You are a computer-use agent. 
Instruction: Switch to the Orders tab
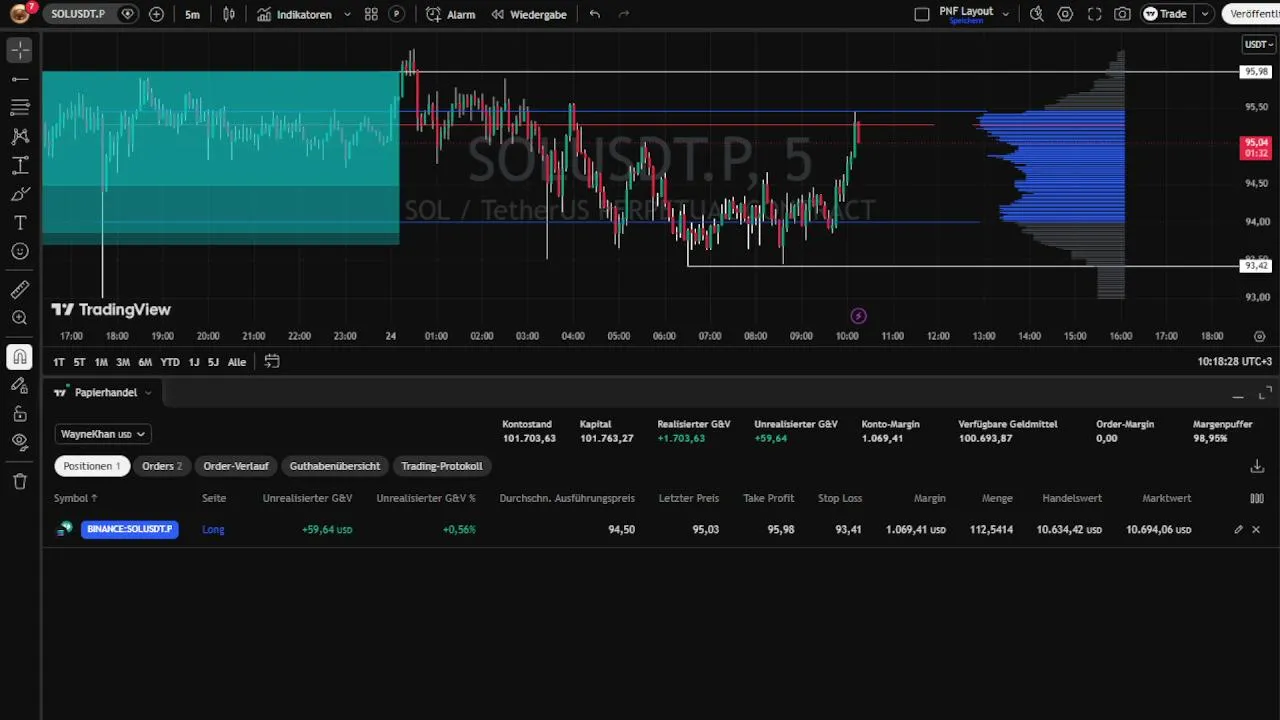click(x=161, y=466)
